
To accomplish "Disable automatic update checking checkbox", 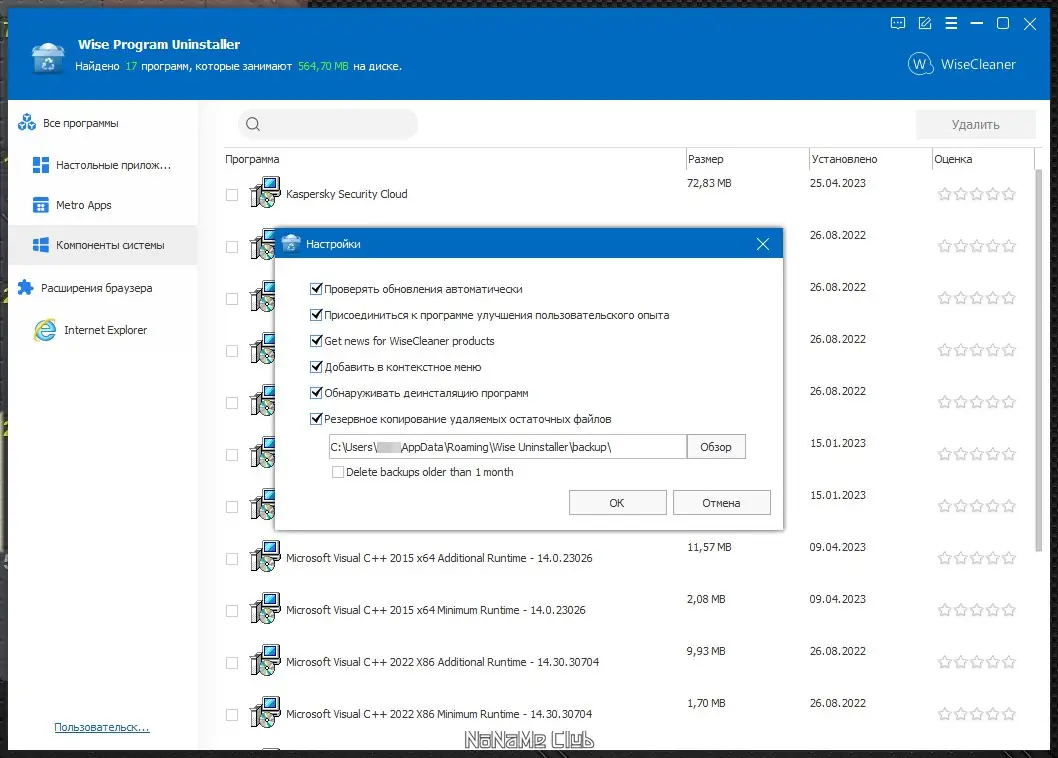I will (x=317, y=289).
